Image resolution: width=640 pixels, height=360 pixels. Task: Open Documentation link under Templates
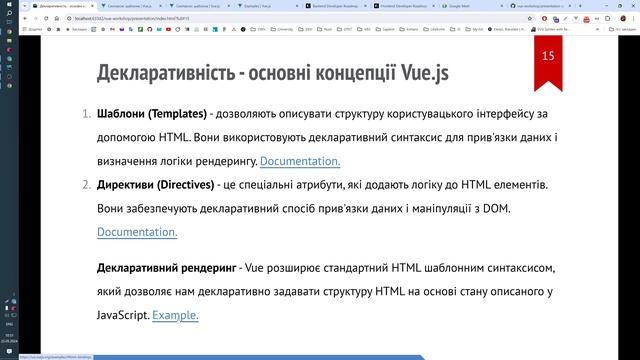pos(300,161)
